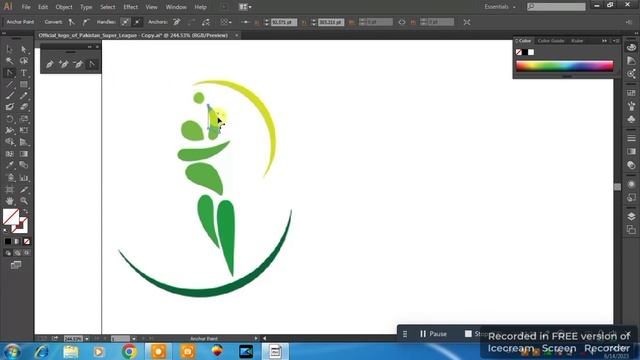Convert selected anchor points to corner
This screenshot has height=360, width=640.
click(72, 22)
